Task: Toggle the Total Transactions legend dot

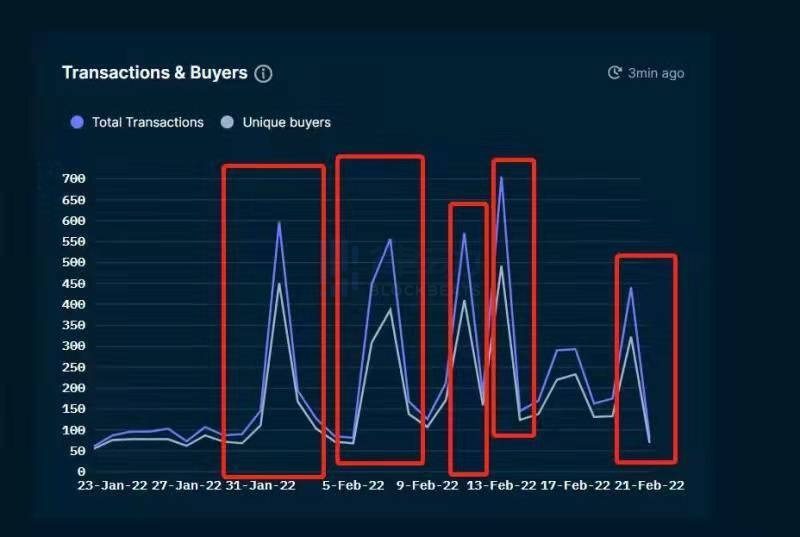Action: 77,122
